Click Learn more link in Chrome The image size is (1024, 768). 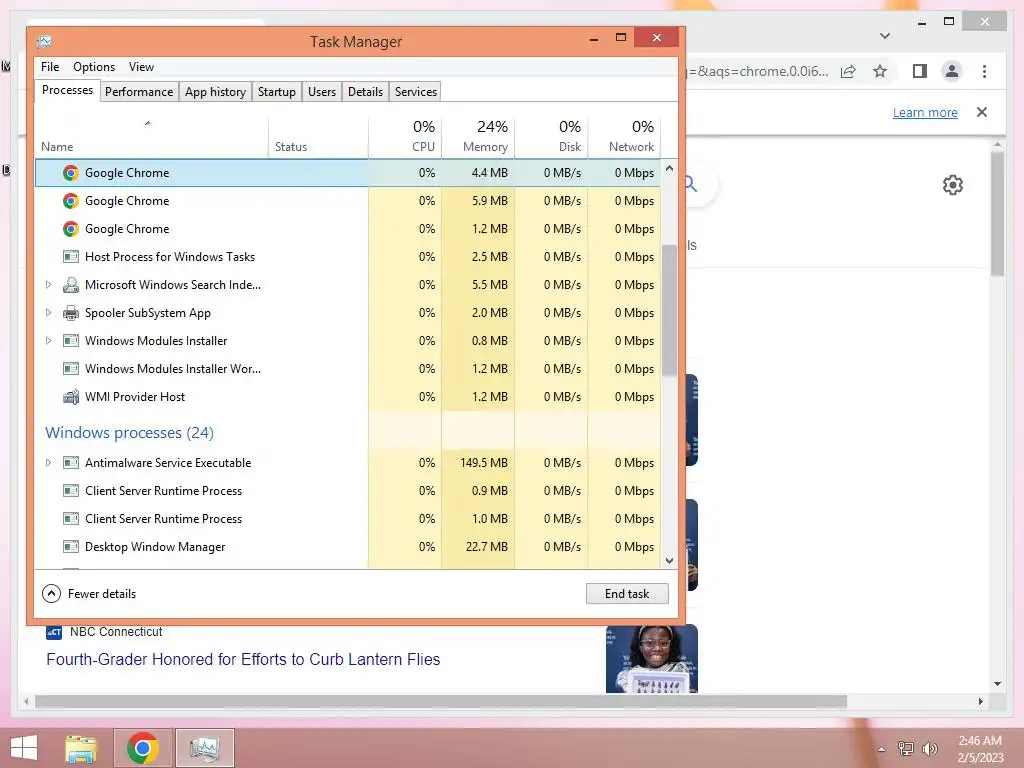point(925,112)
